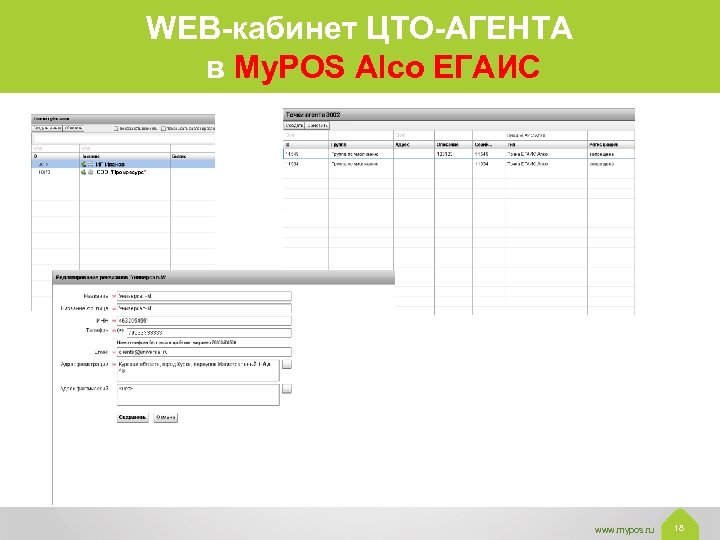Click the ID filter field in the agent points table
This screenshot has width=720, height=540.
[x=306, y=135]
